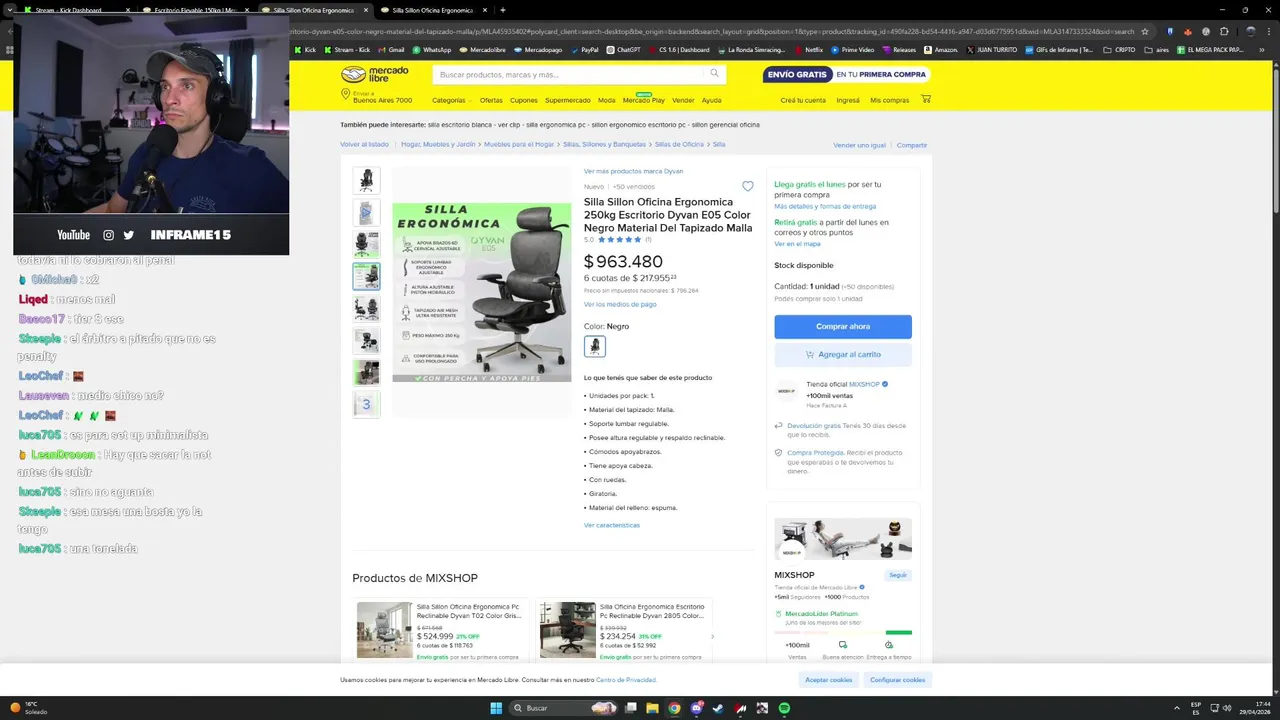
Task: Open the CRIPTO bookmark folder
Action: 1119,49
